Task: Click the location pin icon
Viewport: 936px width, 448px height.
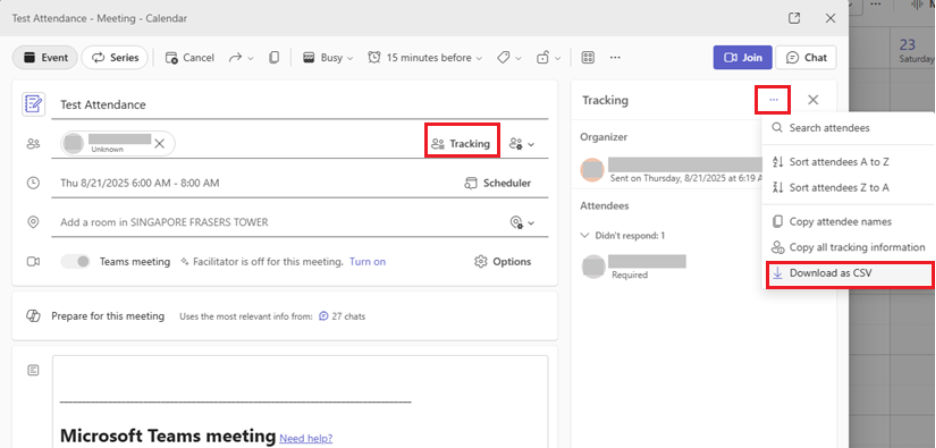Action: [x=33, y=222]
